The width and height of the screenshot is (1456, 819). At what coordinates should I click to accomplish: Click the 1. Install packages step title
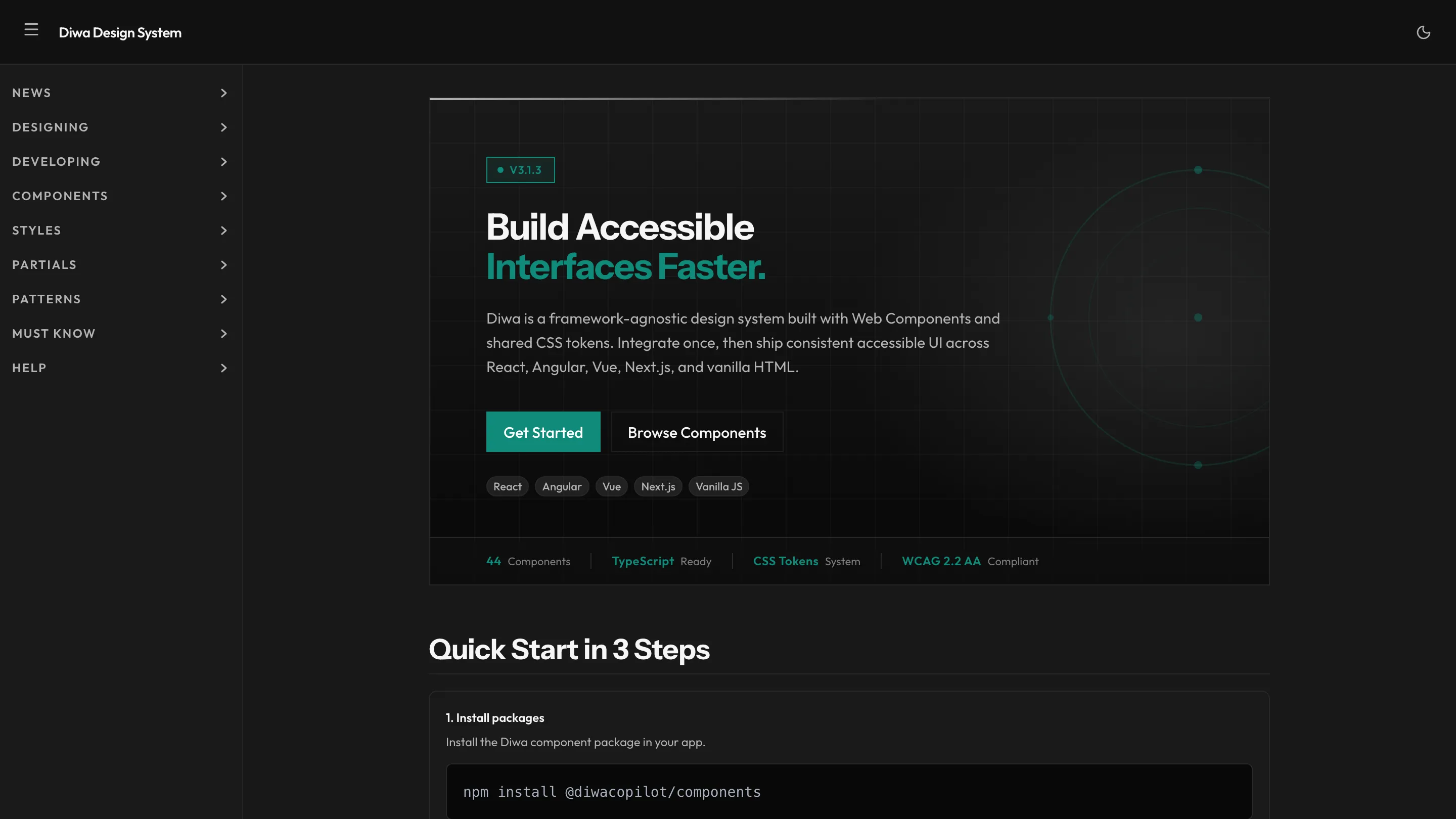495,718
